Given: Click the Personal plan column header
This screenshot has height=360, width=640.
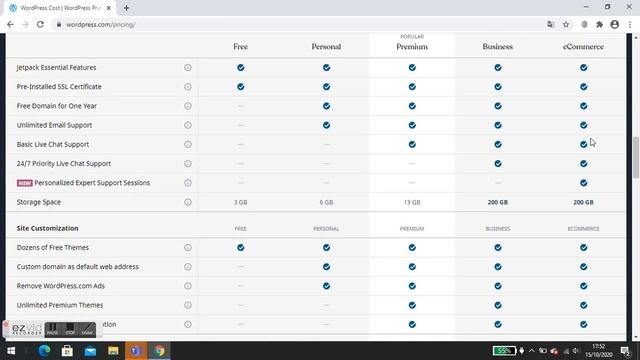Looking at the screenshot, I should 326,47.
